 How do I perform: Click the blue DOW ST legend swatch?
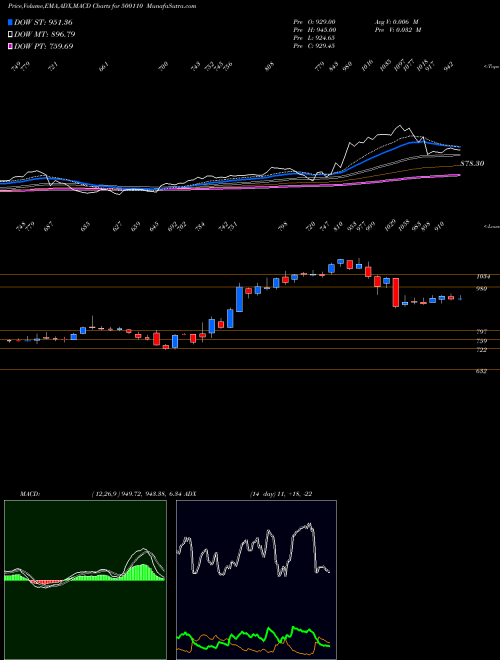pos(10,22)
